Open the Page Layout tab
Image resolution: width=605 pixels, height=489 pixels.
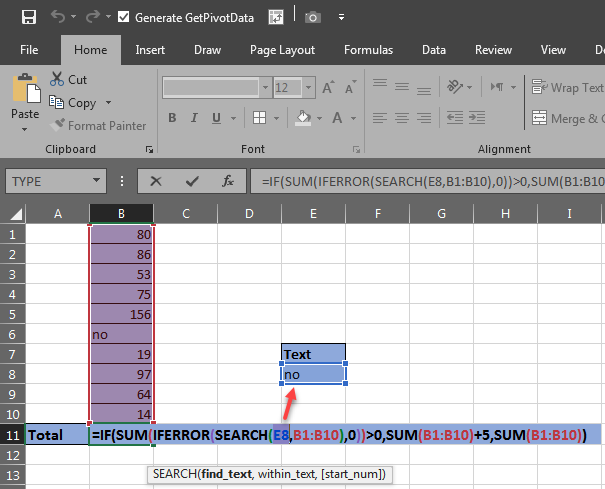(x=282, y=50)
